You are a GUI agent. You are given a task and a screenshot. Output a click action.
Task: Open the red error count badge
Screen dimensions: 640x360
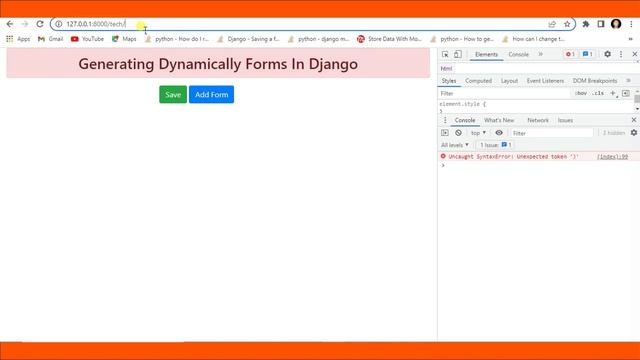tap(570, 54)
